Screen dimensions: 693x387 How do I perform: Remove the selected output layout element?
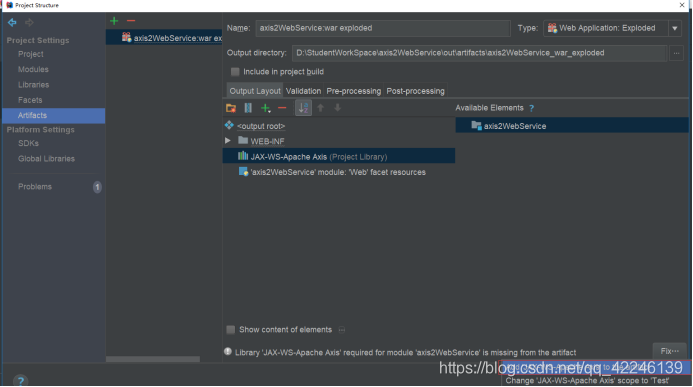282,108
